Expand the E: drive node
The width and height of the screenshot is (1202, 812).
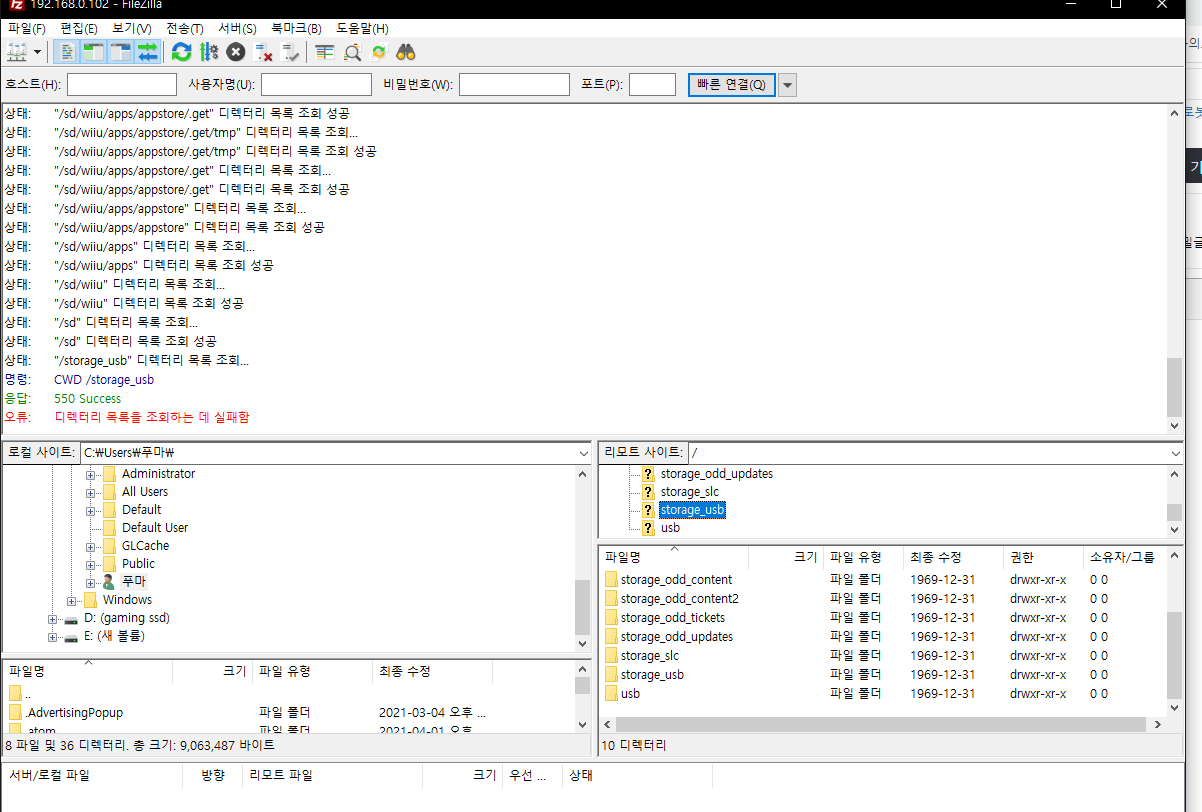tap(52, 636)
